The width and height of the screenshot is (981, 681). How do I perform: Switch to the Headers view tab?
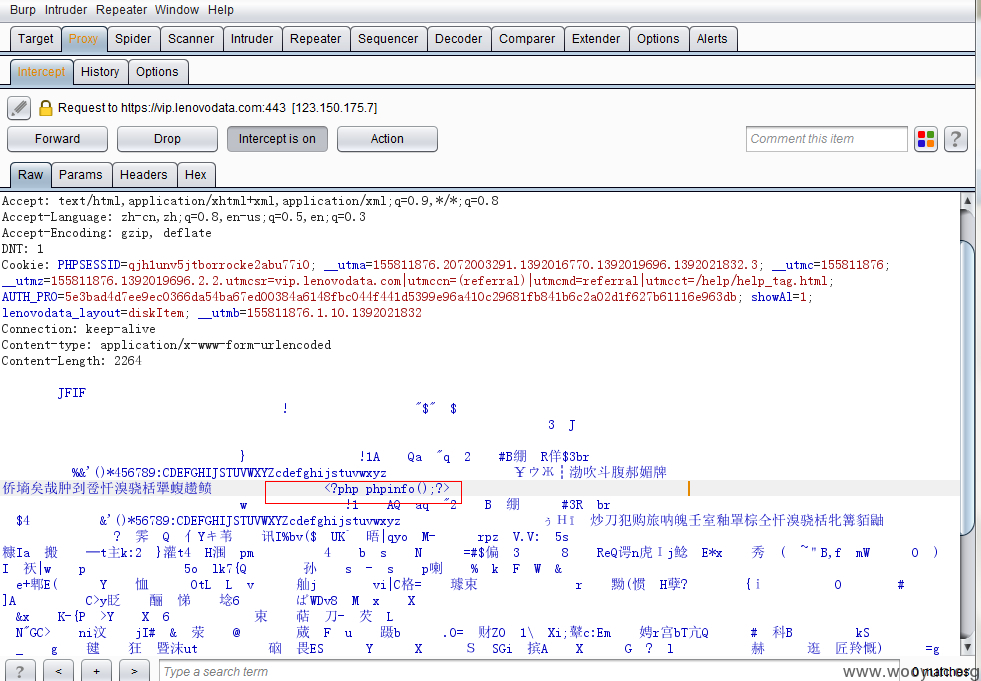pyautogui.click(x=143, y=175)
